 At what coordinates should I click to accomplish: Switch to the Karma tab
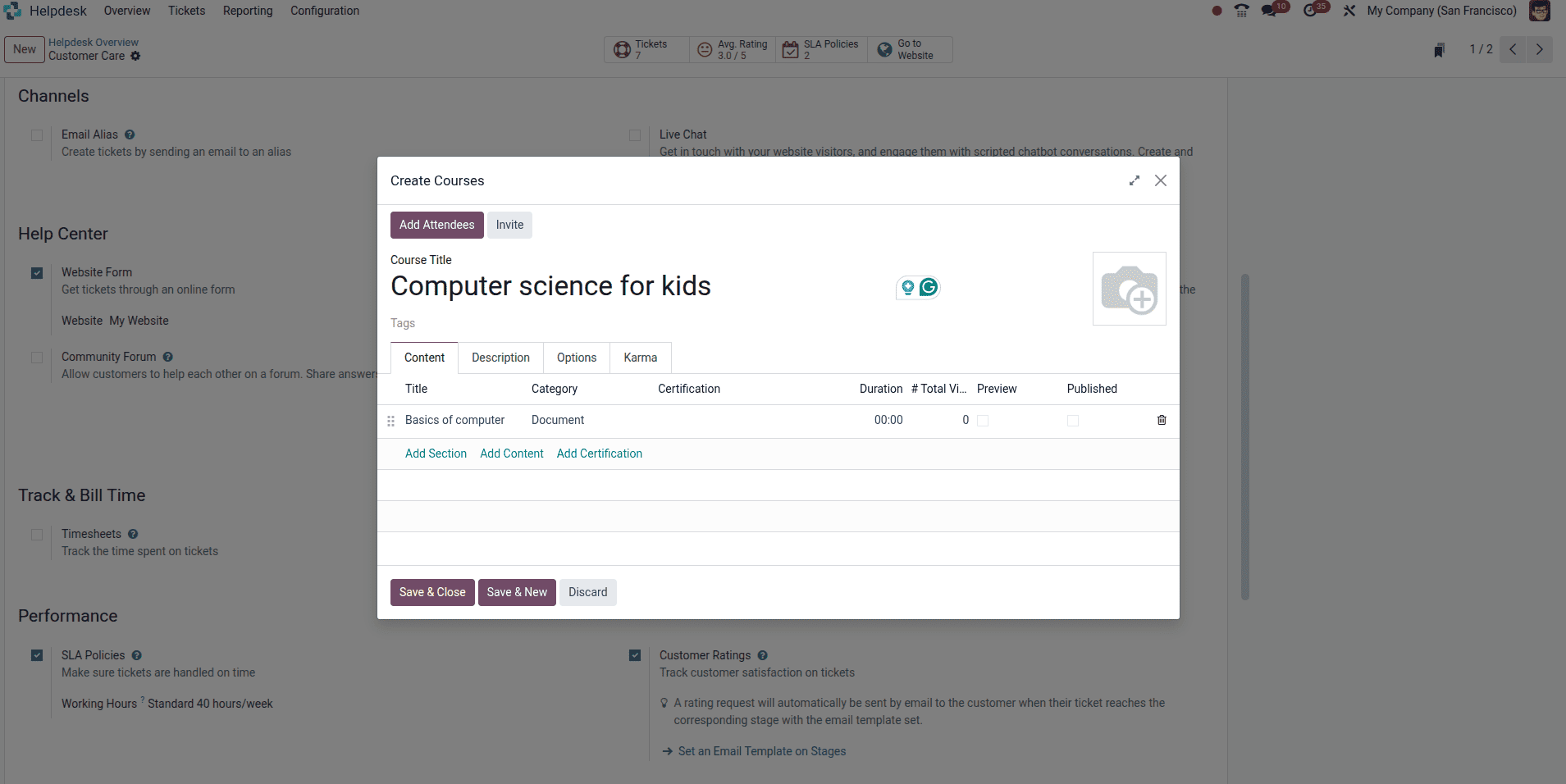coord(641,358)
